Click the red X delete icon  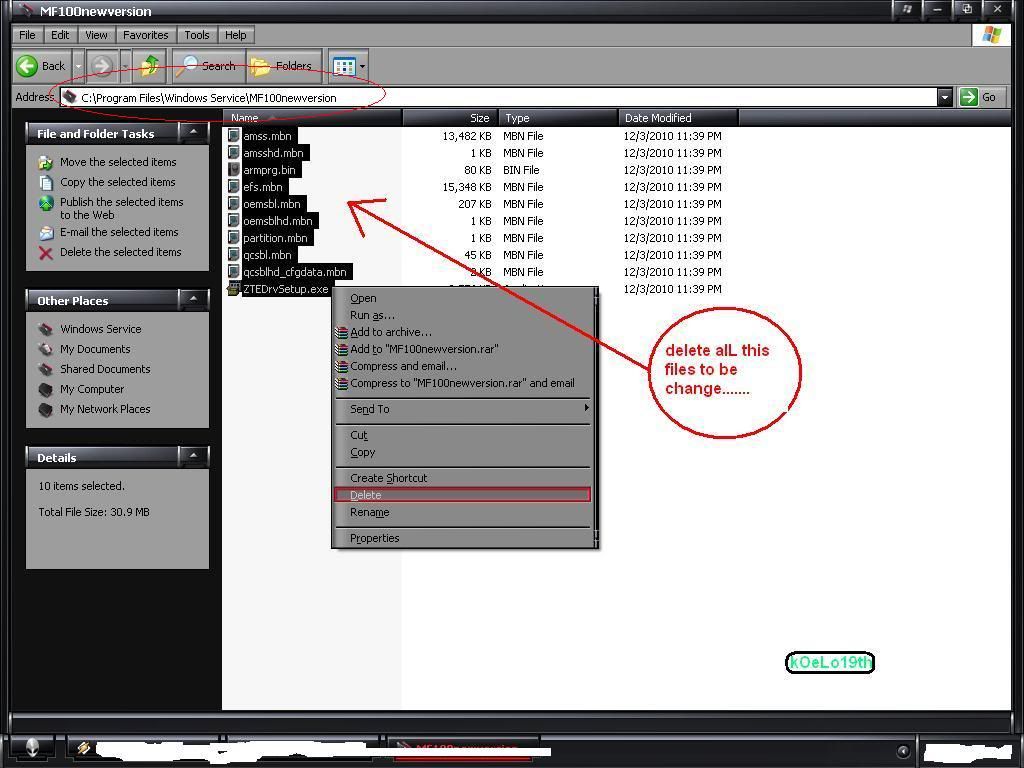coord(46,253)
